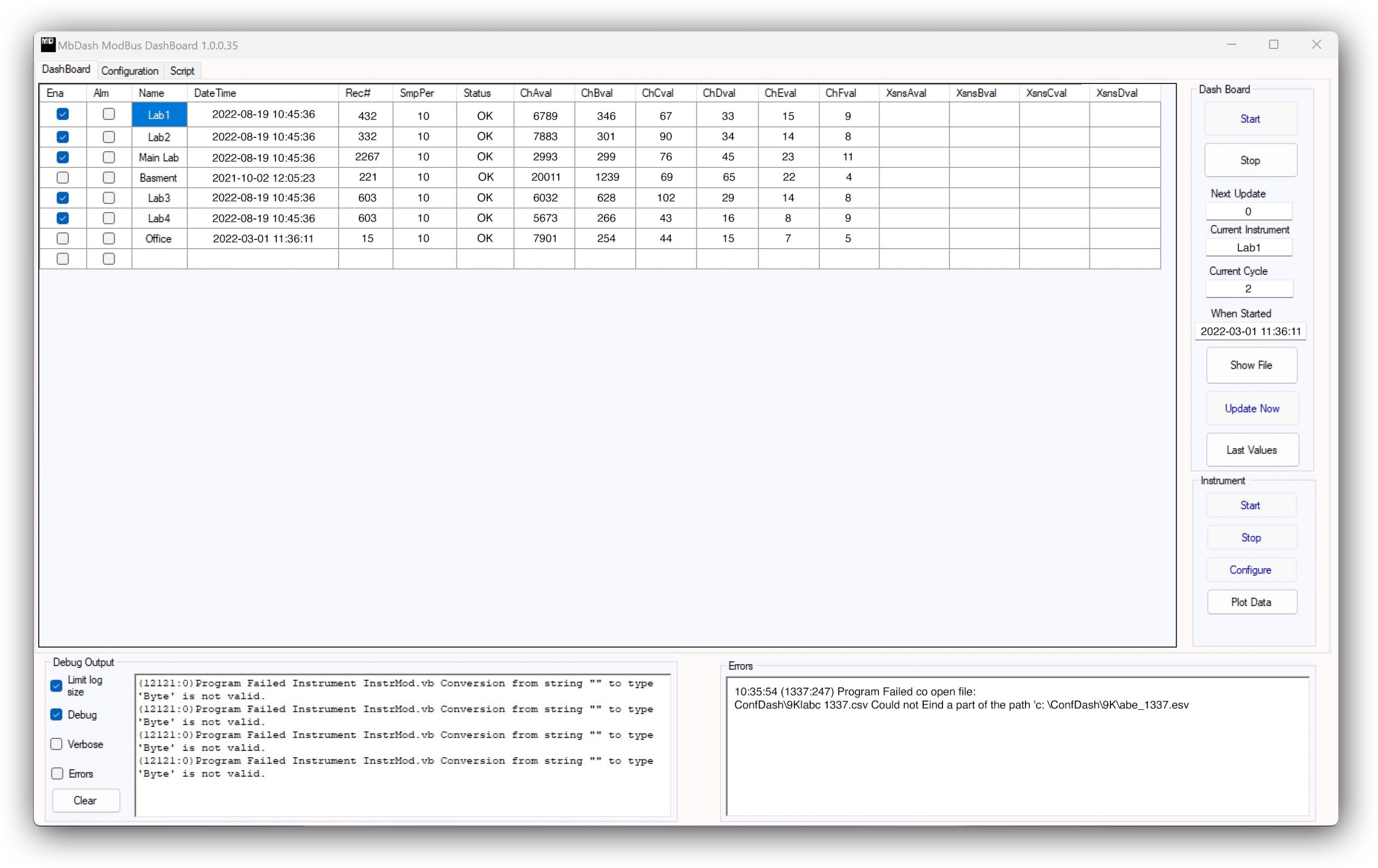Tick the Alm checkbox for Main Lab

tap(108, 157)
